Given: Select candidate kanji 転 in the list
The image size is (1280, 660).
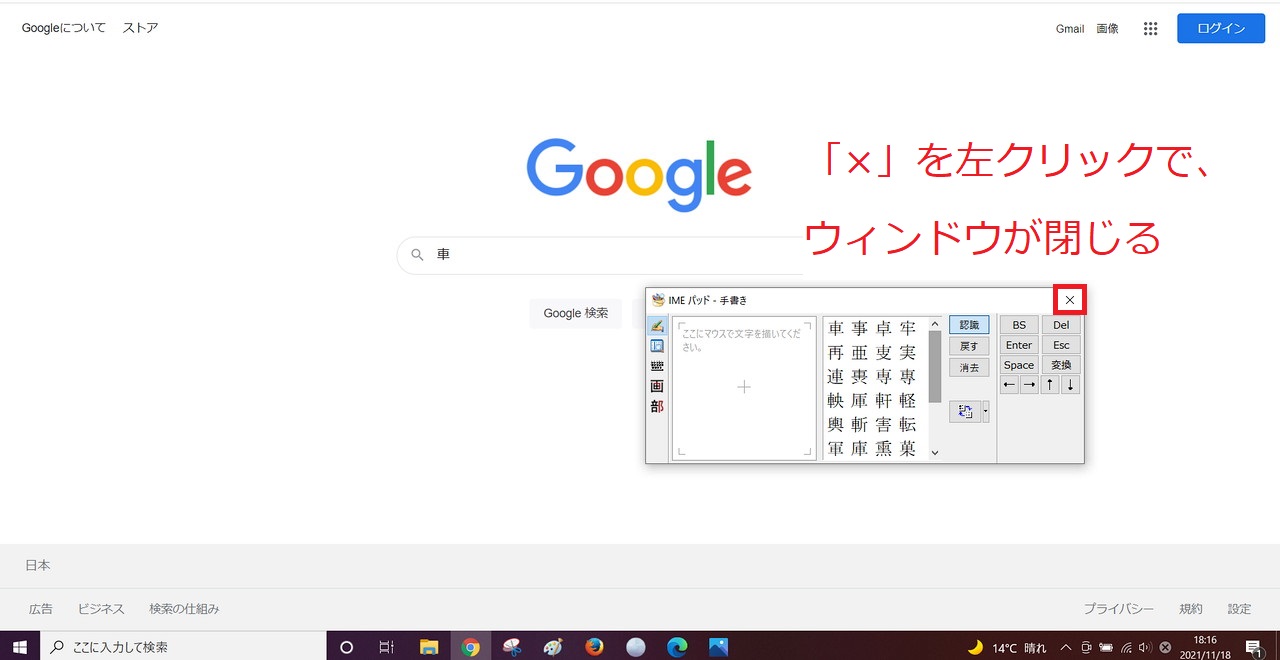Looking at the screenshot, I should pyautogui.click(x=908, y=425).
